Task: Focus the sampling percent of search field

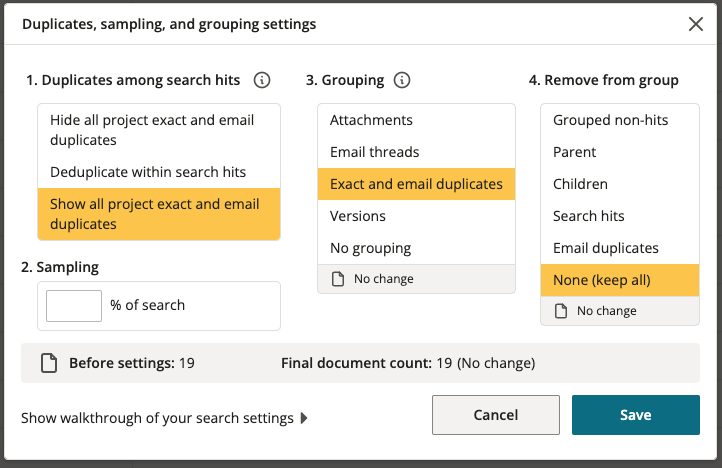Action: (74, 306)
